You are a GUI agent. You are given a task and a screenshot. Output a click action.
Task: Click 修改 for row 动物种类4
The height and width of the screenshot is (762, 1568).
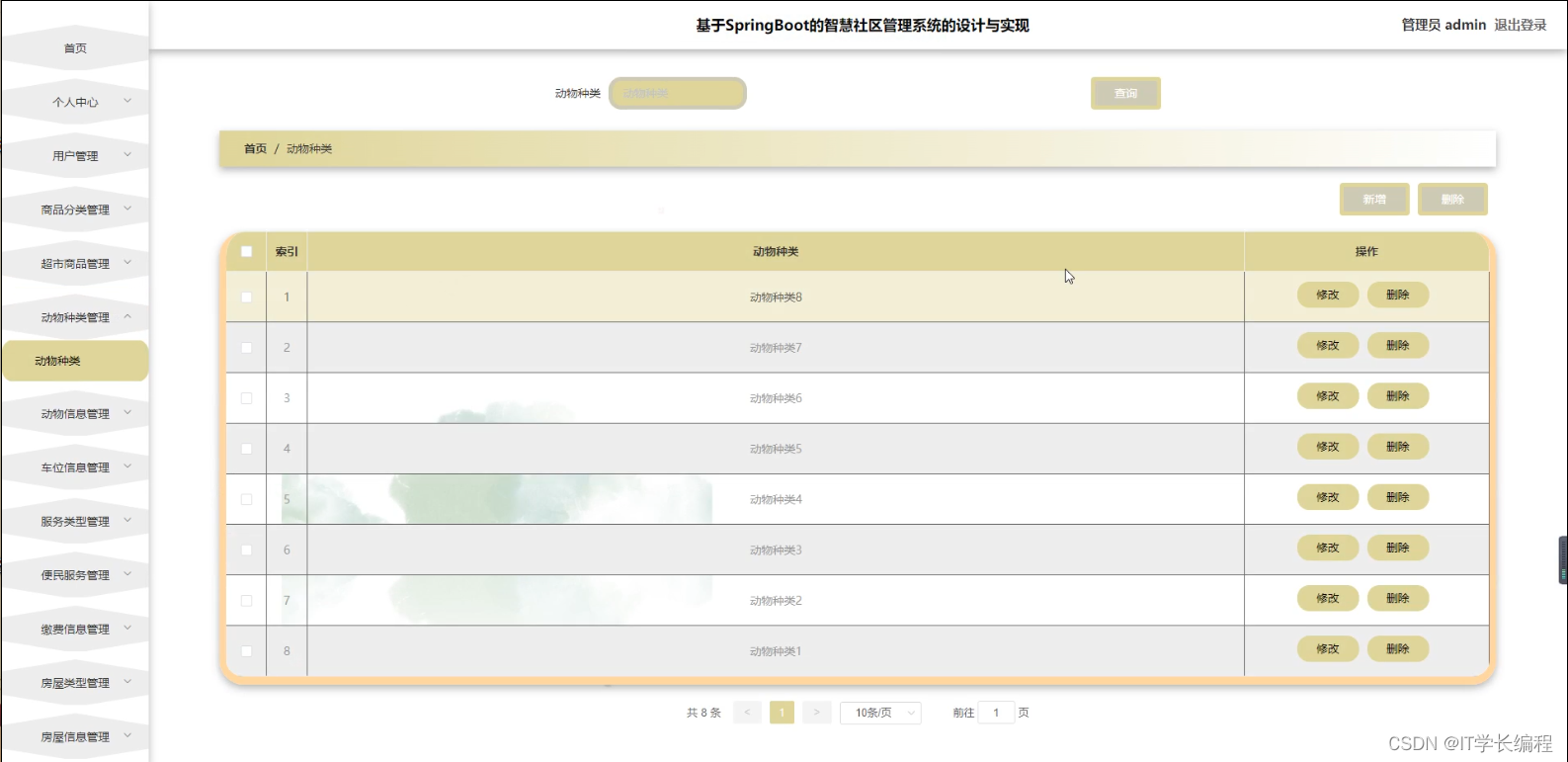coord(1328,497)
